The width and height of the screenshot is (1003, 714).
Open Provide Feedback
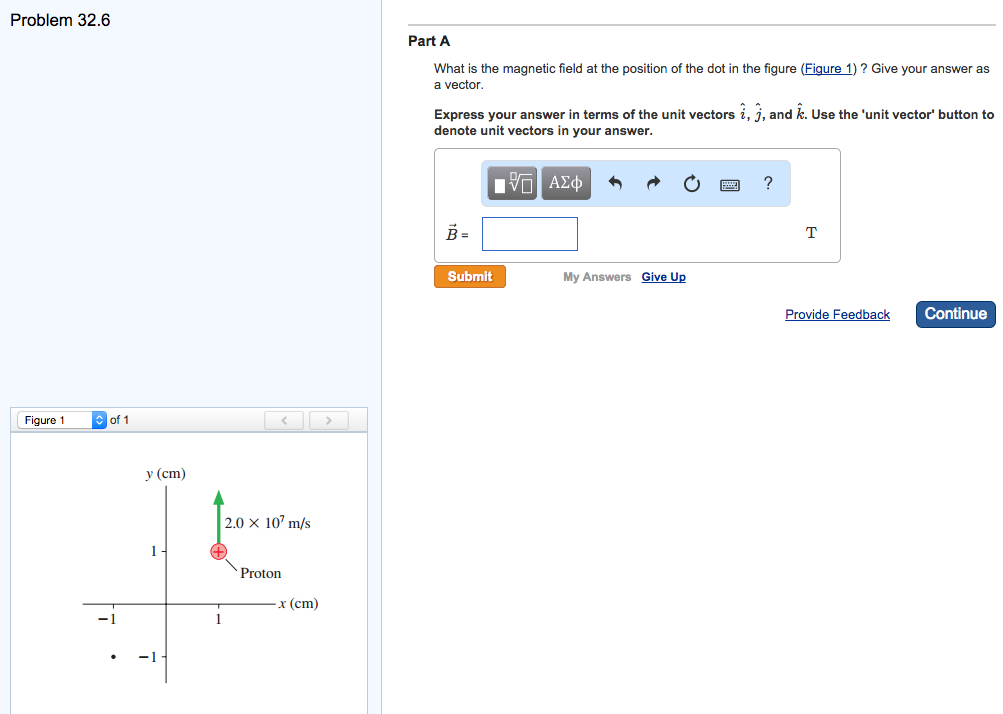pyautogui.click(x=836, y=314)
